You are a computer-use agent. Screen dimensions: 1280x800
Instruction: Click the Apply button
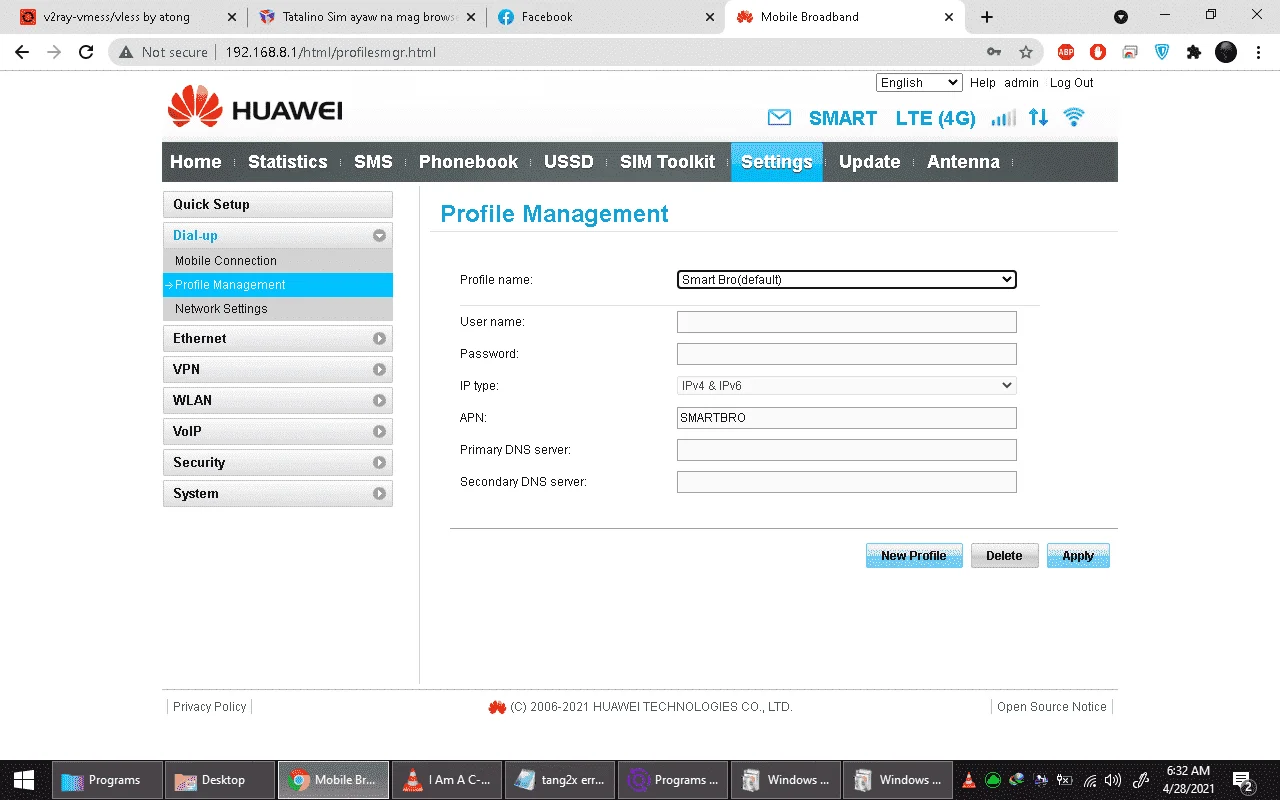1078,556
